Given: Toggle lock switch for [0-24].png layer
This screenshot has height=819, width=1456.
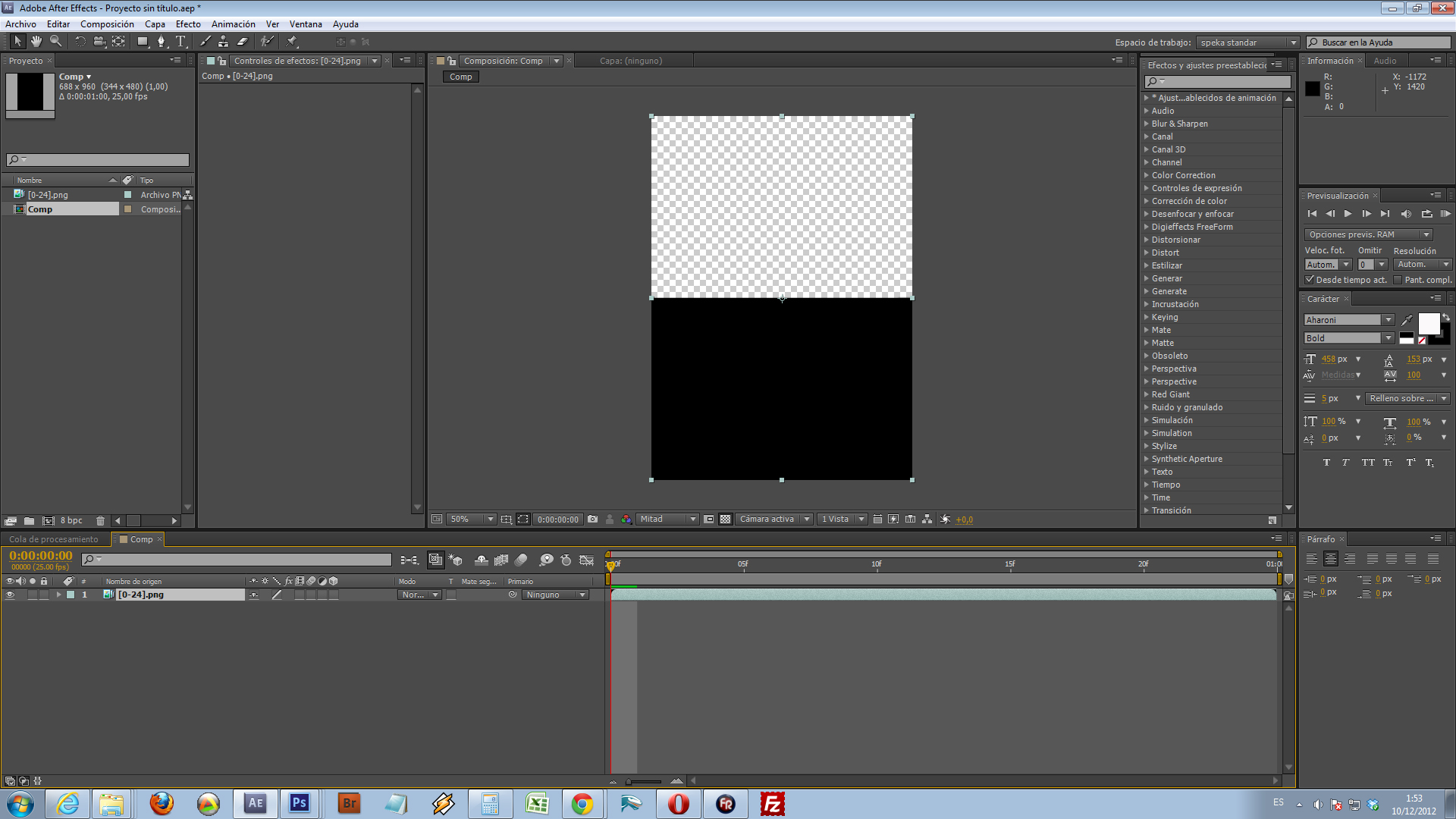Looking at the screenshot, I should click(x=44, y=595).
